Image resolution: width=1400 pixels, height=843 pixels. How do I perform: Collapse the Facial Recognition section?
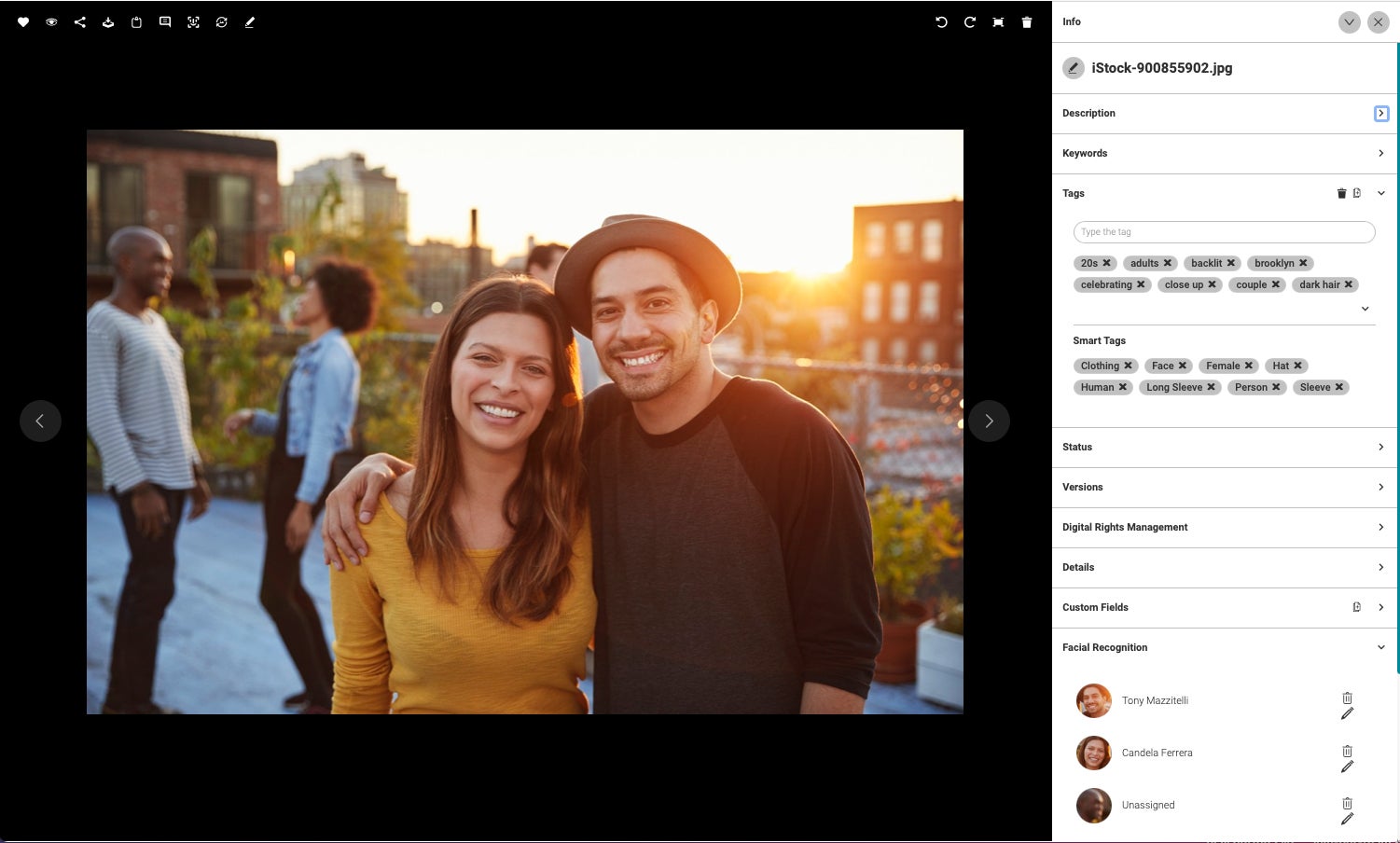1381,647
